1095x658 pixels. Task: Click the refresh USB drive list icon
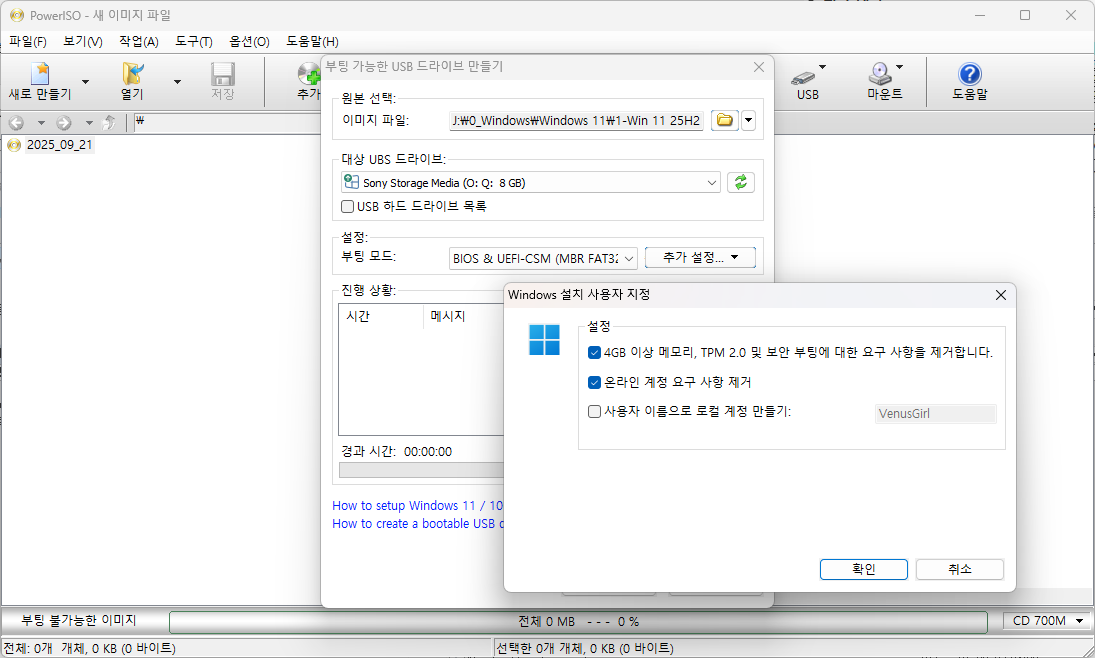[x=740, y=182]
